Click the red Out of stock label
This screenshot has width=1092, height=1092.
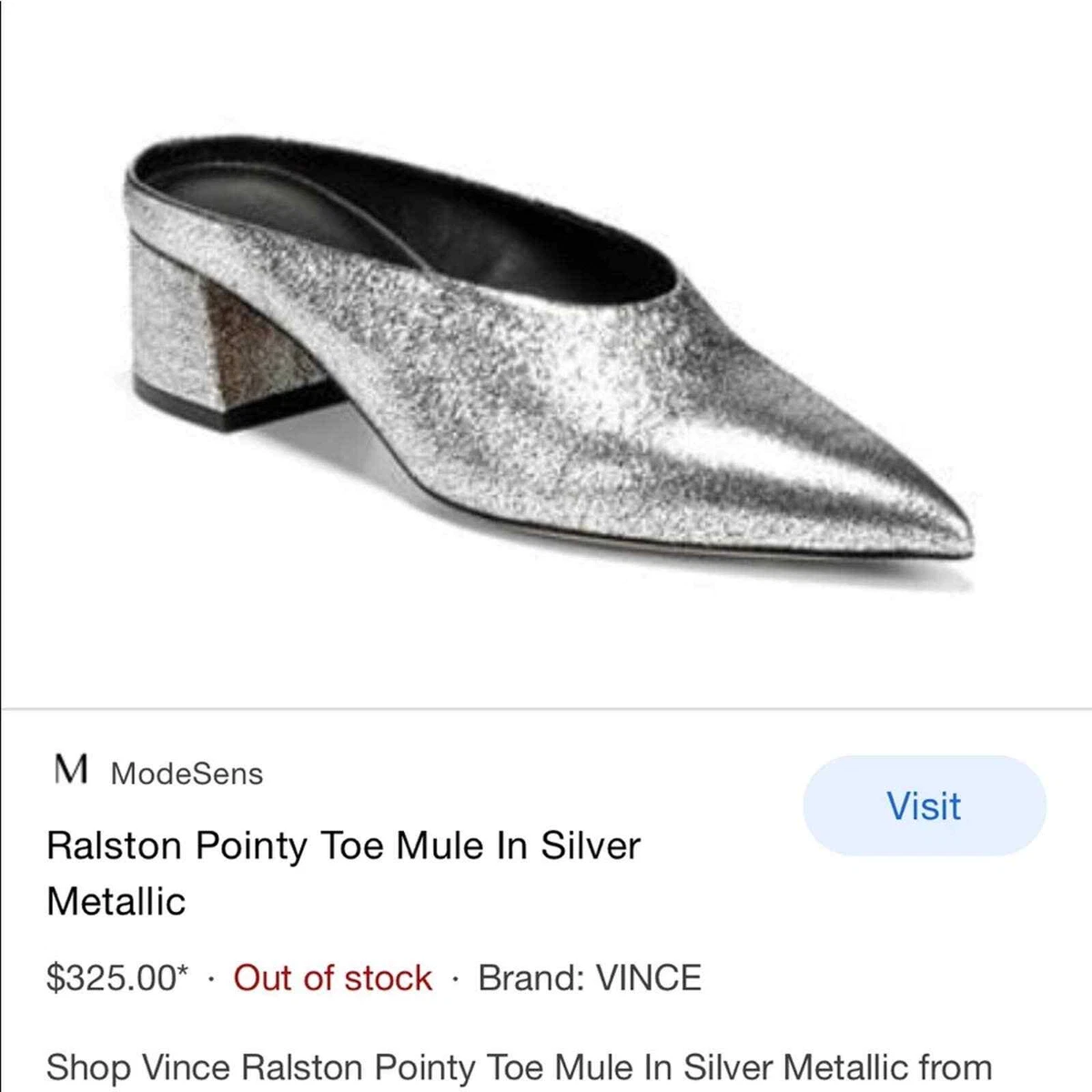[x=332, y=978]
